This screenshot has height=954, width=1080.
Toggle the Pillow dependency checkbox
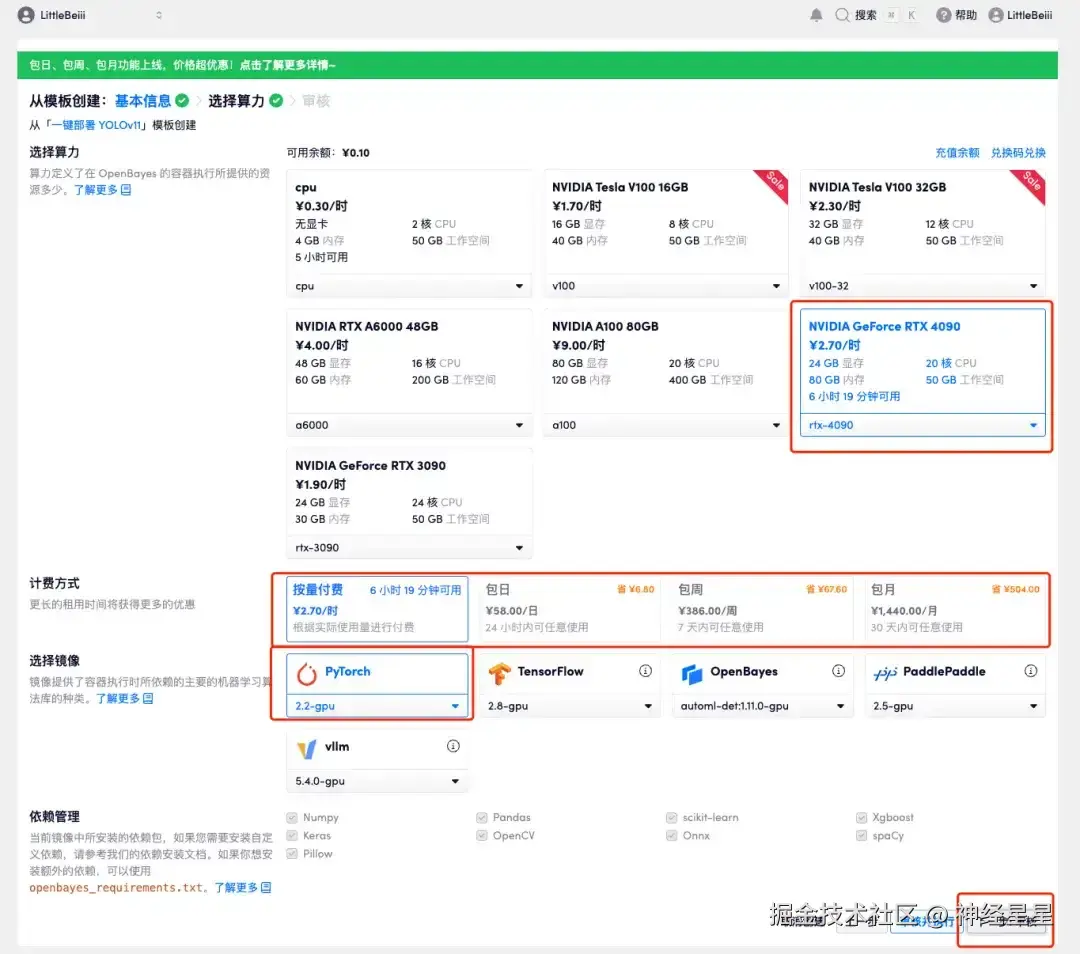(x=292, y=853)
